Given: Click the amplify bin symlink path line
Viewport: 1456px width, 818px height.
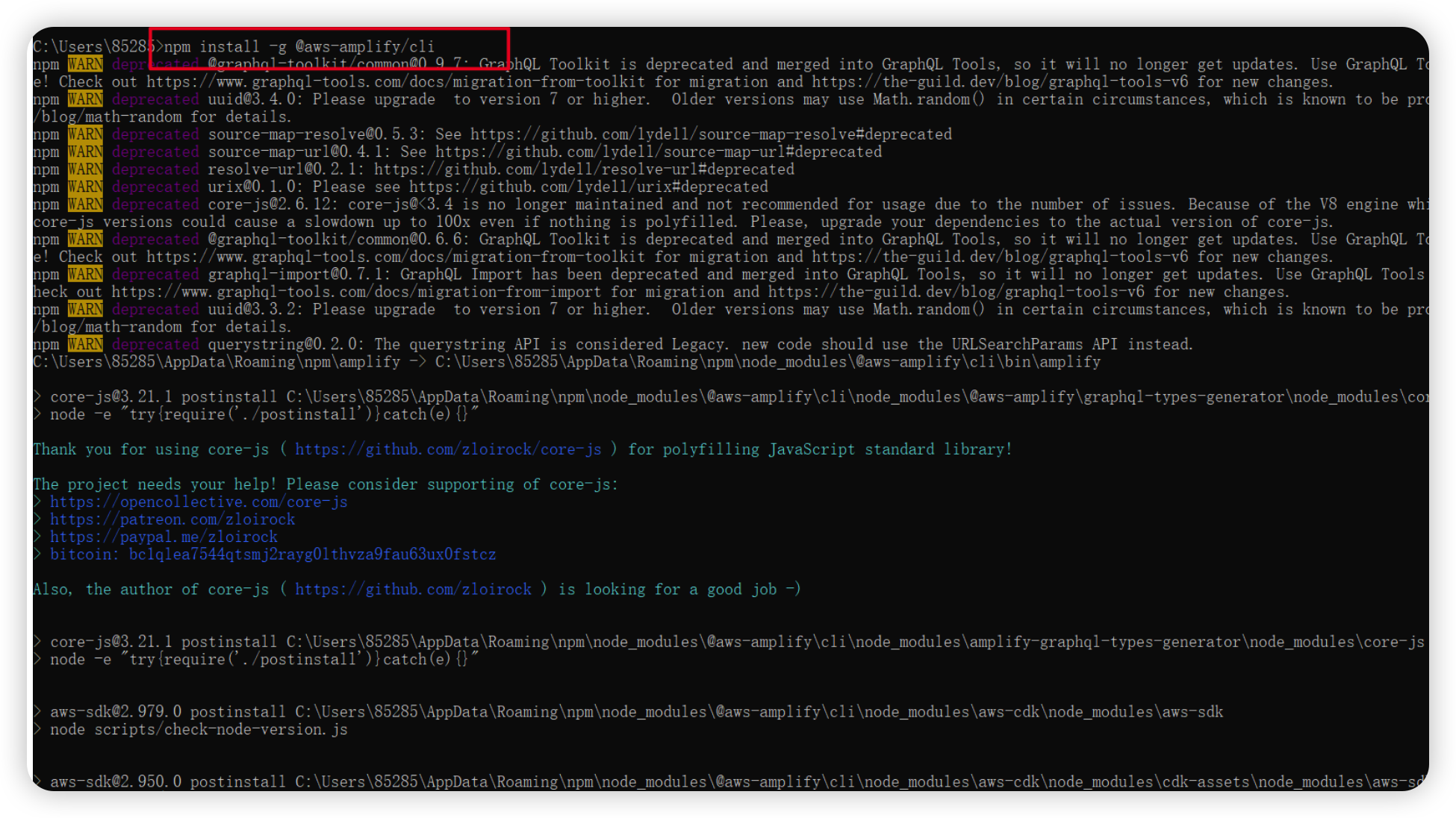Looking at the screenshot, I should click(566, 362).
